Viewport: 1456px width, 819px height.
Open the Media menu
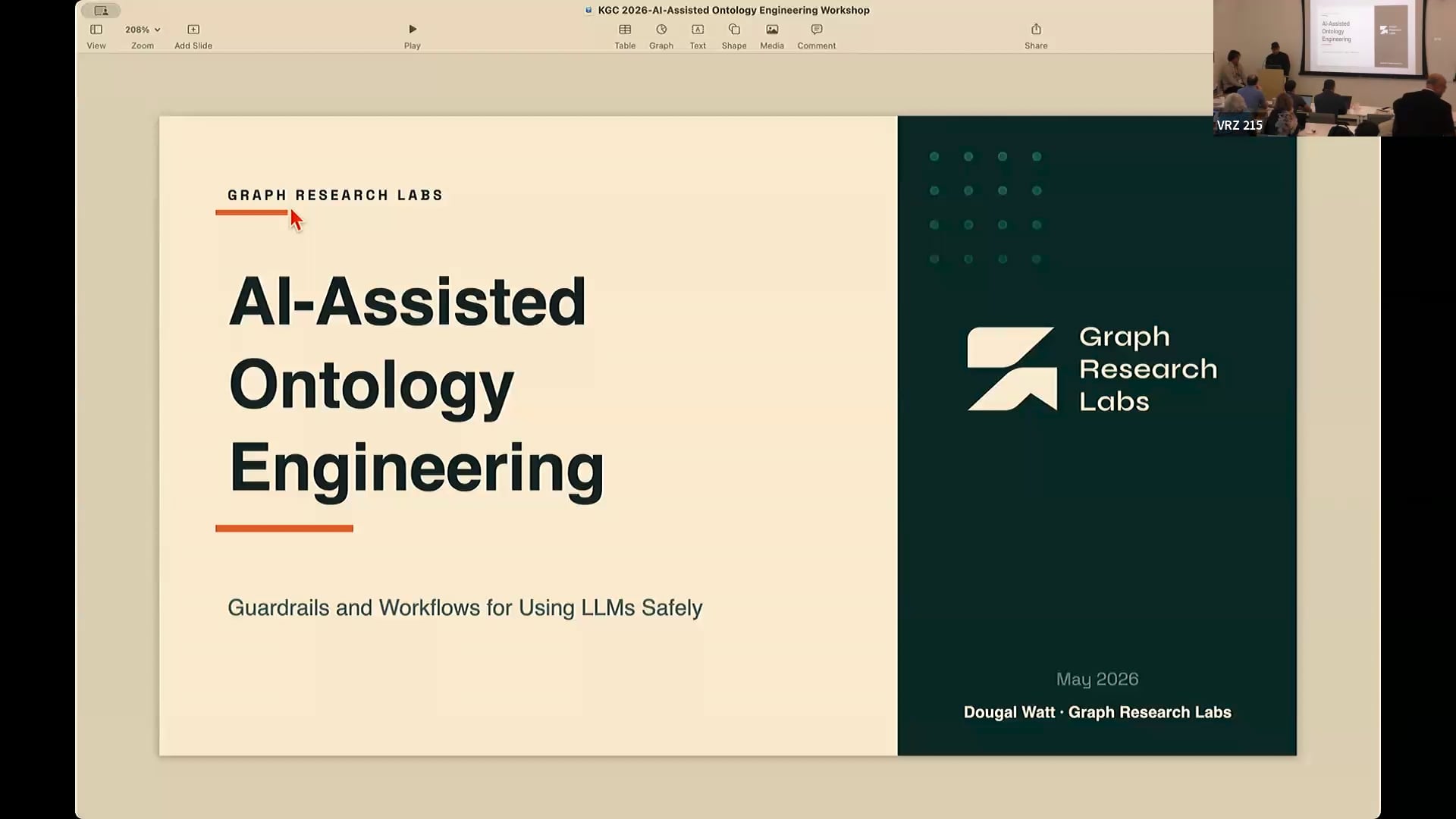pos(772,36)
